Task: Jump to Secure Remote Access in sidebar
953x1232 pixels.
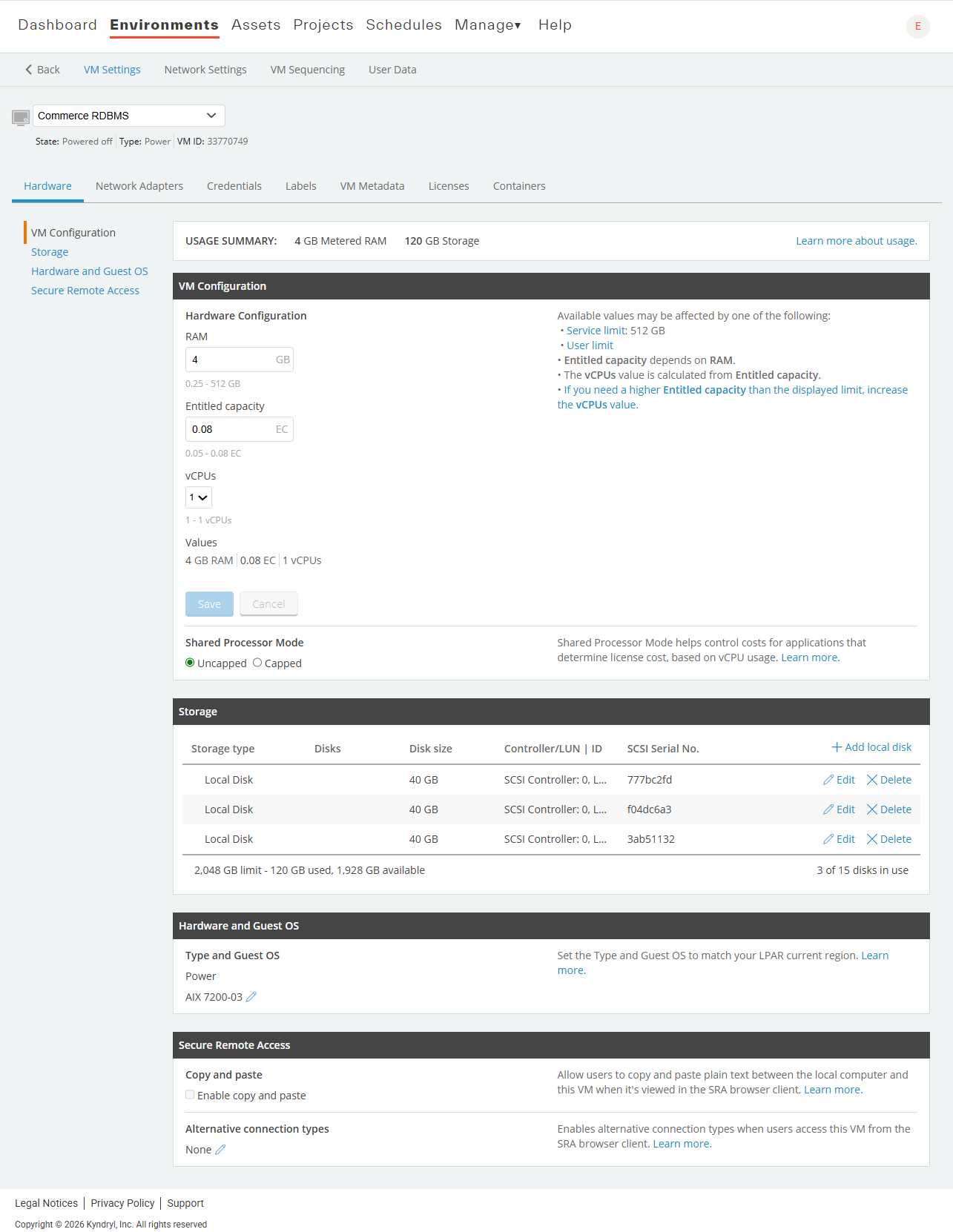Action: tap(85, 291)
